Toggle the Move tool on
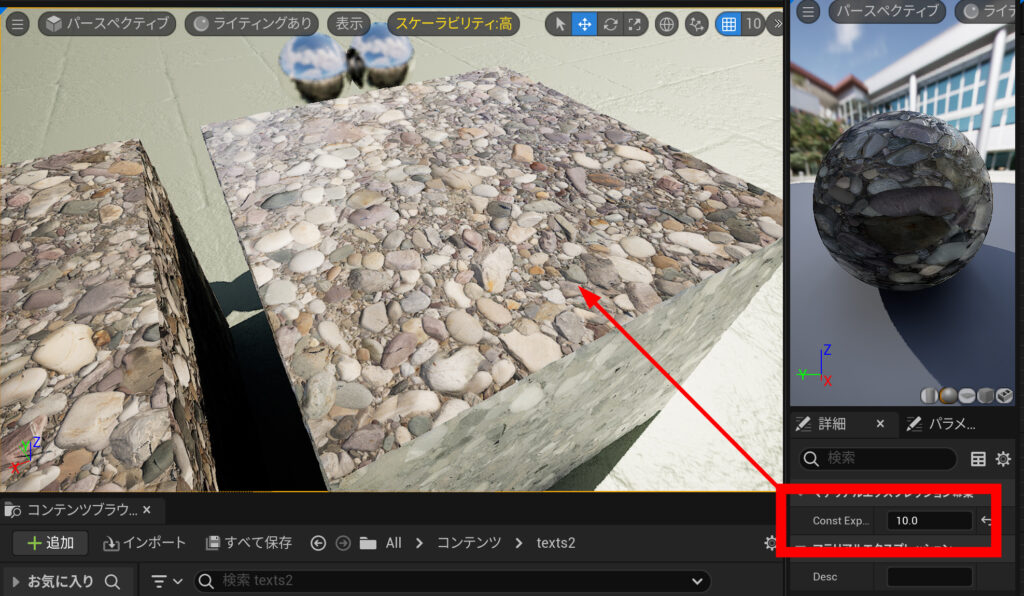This screenshot has height=596, width=1024. pos(585,25)
